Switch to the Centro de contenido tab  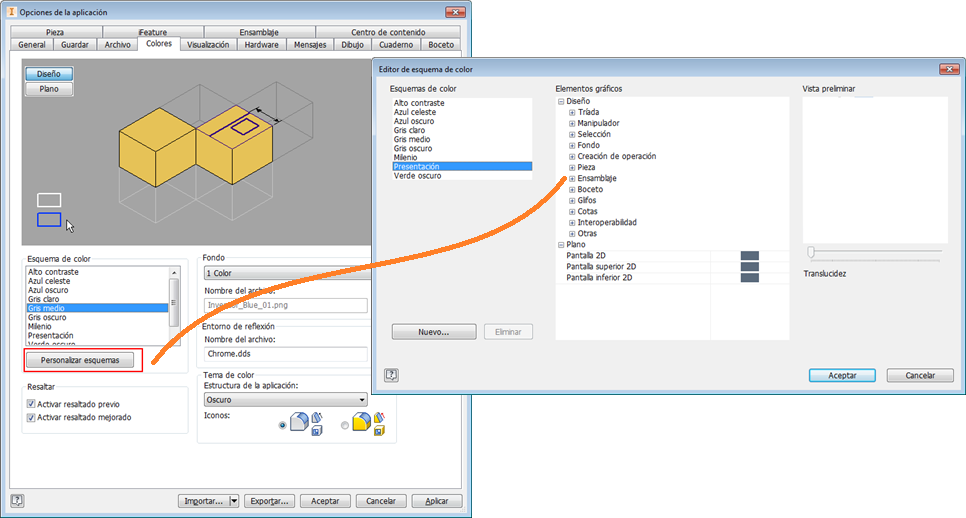pos(388,32)
